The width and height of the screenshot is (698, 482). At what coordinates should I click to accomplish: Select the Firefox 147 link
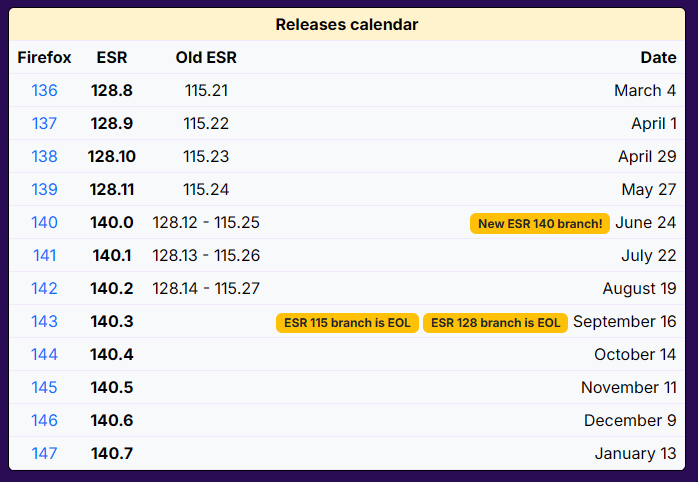click(44, 454)
